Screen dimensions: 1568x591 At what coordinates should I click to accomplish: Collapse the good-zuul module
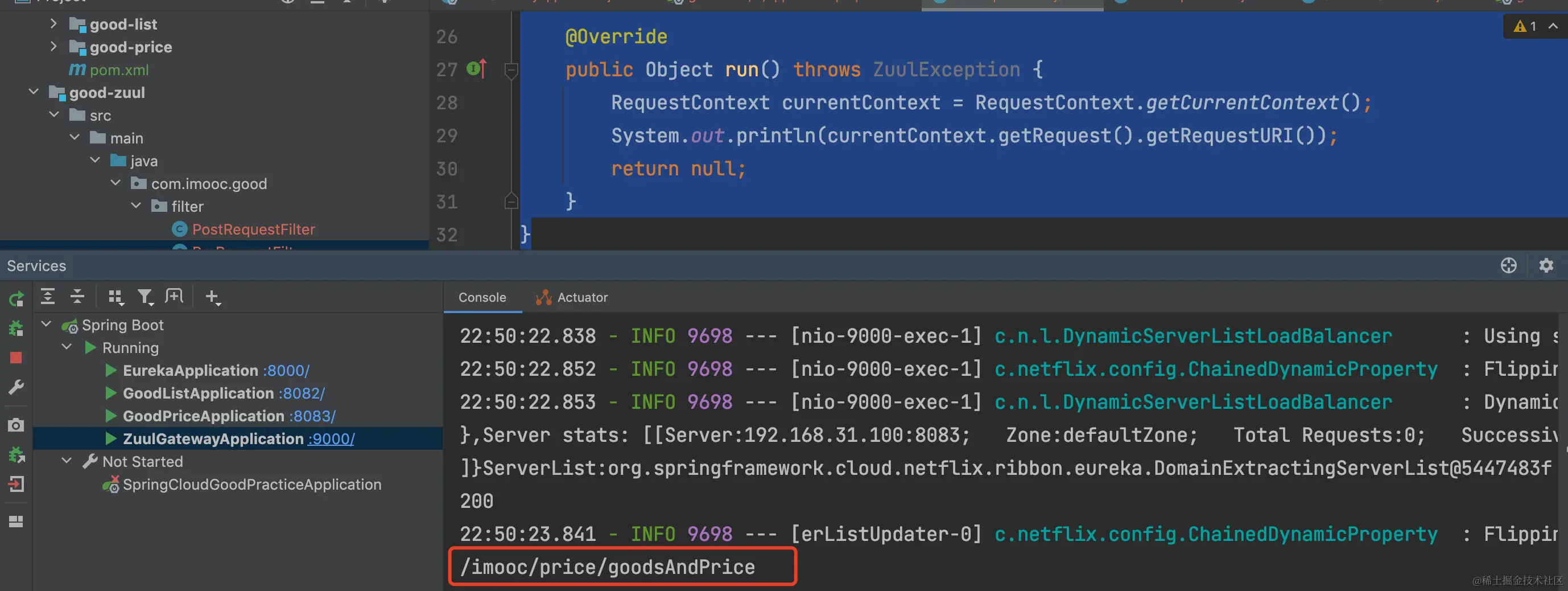click(34, 92)
